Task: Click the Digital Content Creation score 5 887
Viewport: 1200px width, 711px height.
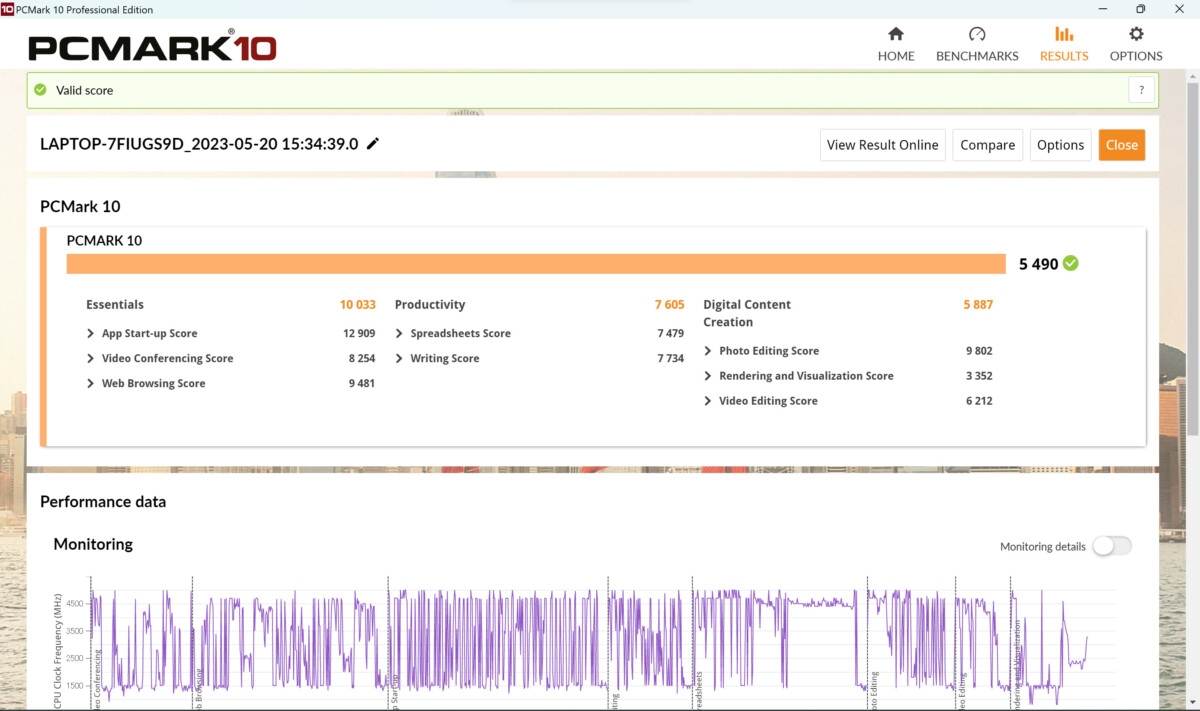Action: [x=977, y=304]
